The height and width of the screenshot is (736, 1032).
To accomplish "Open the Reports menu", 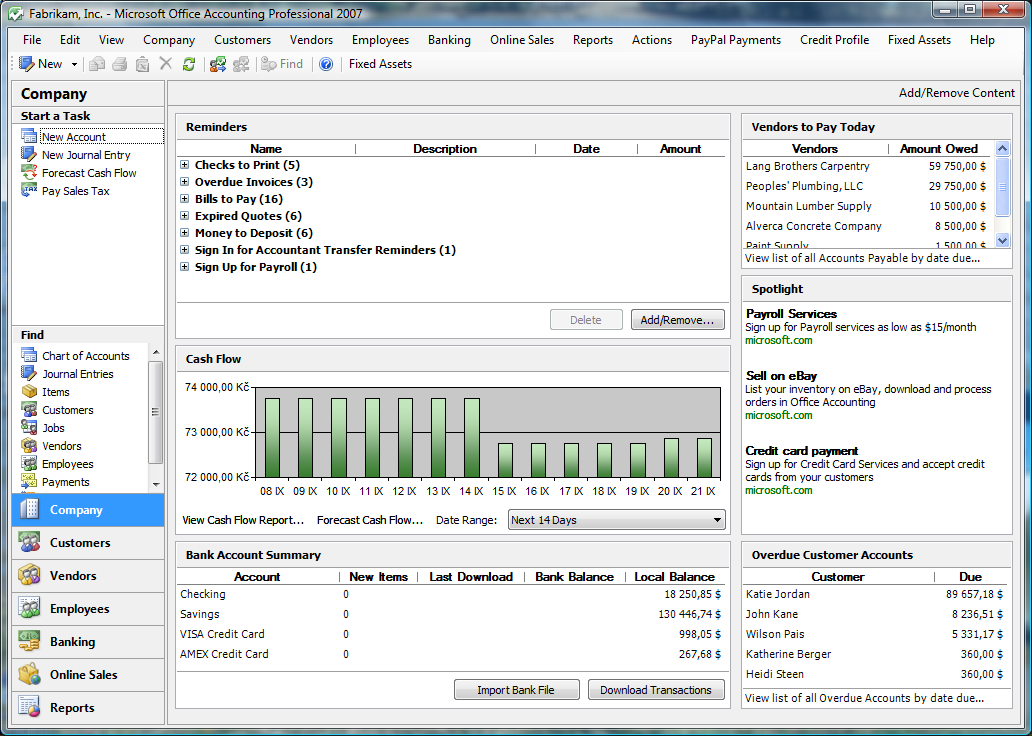I will point(592,39).
